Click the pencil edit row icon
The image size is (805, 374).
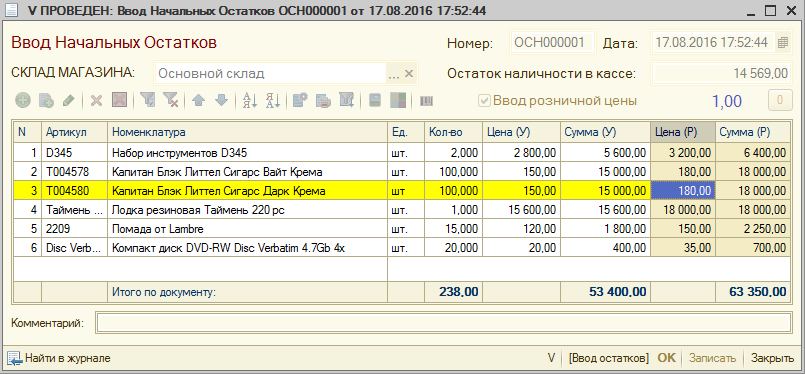point(68,100)
